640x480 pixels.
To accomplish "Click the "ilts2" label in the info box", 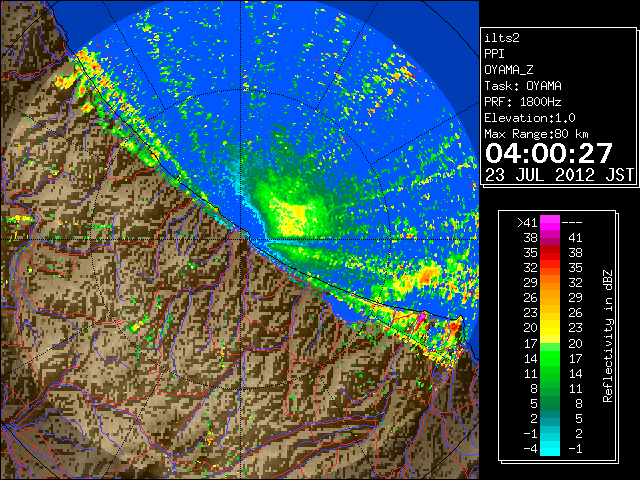I will tap(502, 38).
